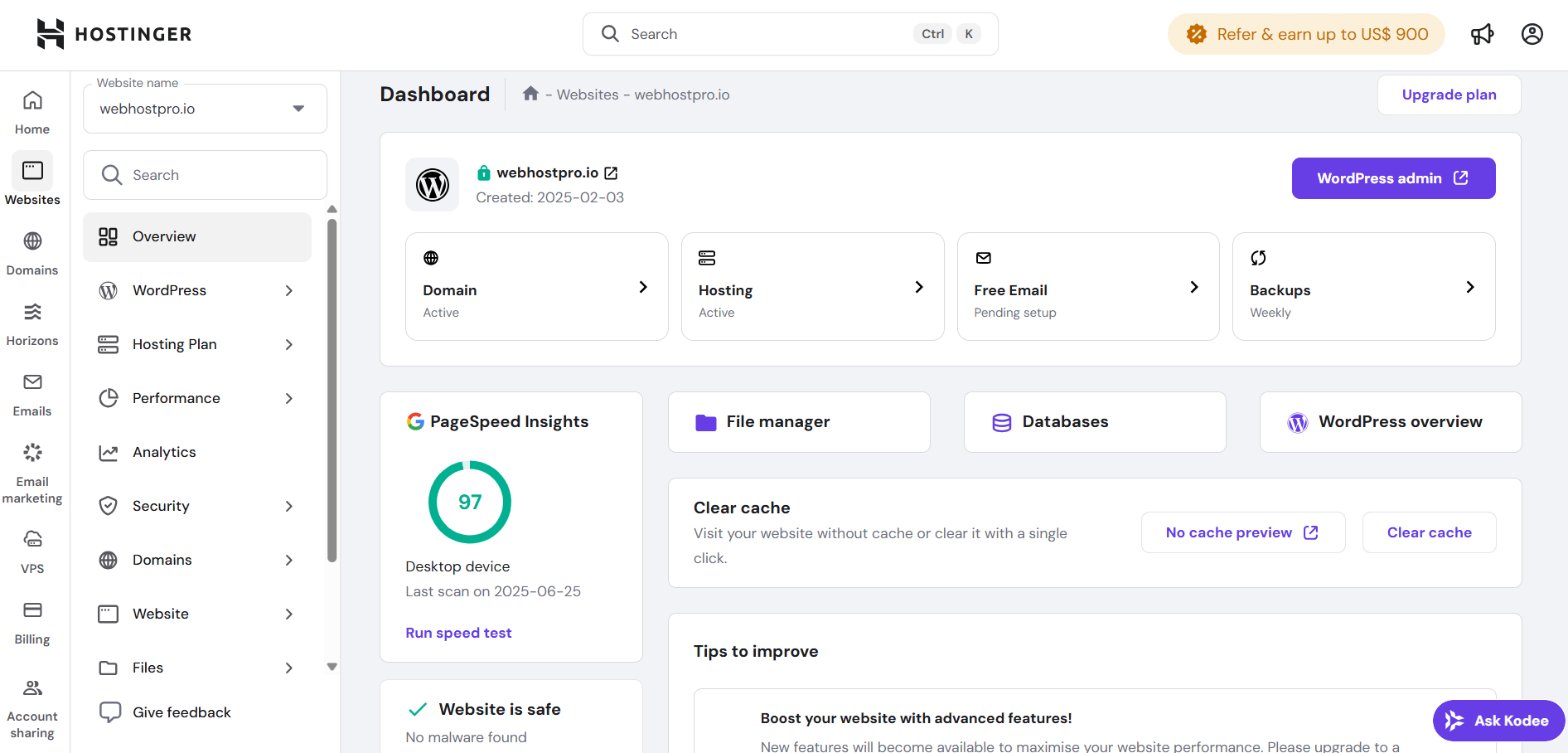Image resolution: width=1568 pixels, height=753 pixels.
Task: Open Domains in the left rail
Action: (x=32, y=254)
